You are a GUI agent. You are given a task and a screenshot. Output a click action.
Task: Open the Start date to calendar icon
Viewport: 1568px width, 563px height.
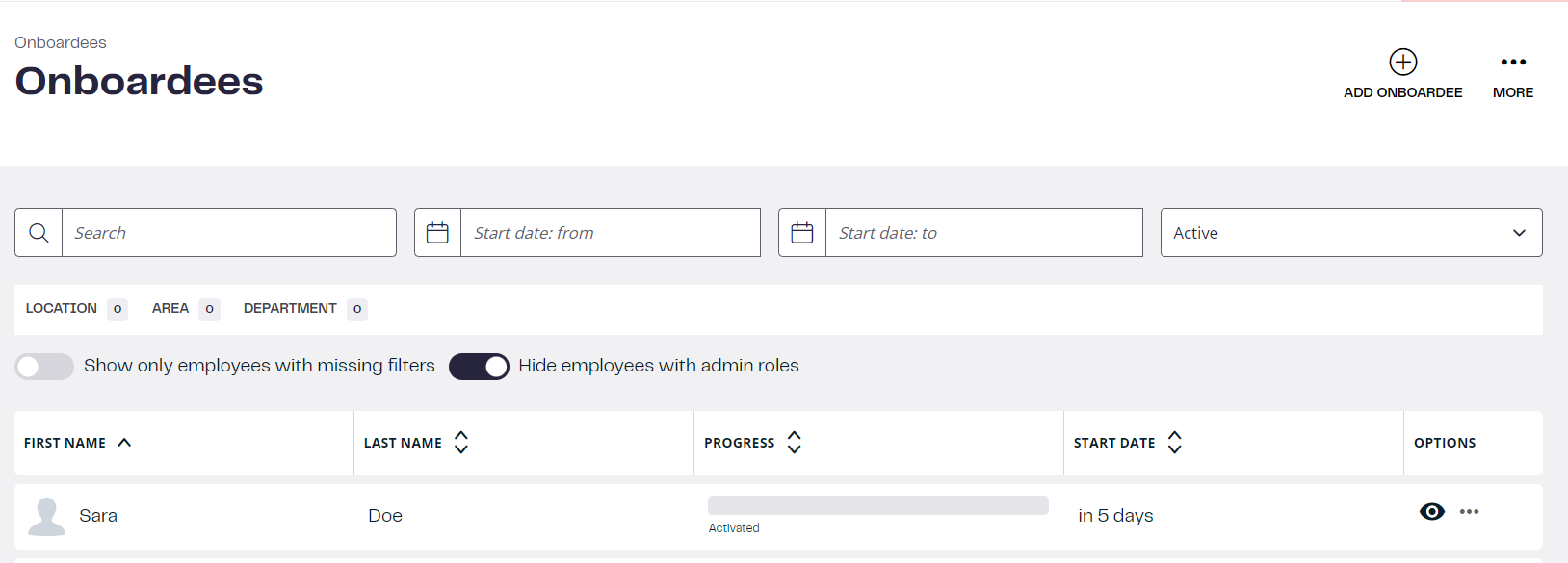[802, 233]
